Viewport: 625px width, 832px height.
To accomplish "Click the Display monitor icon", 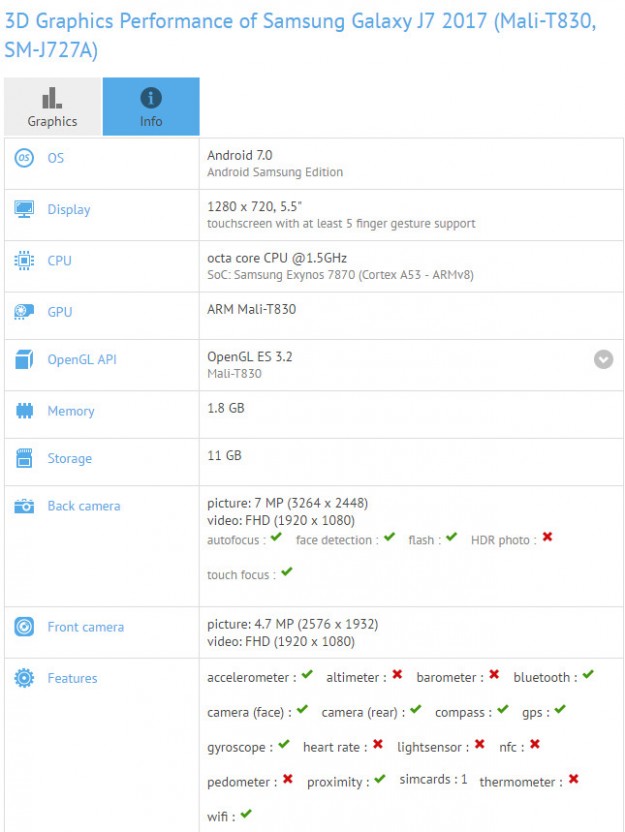I will 24,209.
